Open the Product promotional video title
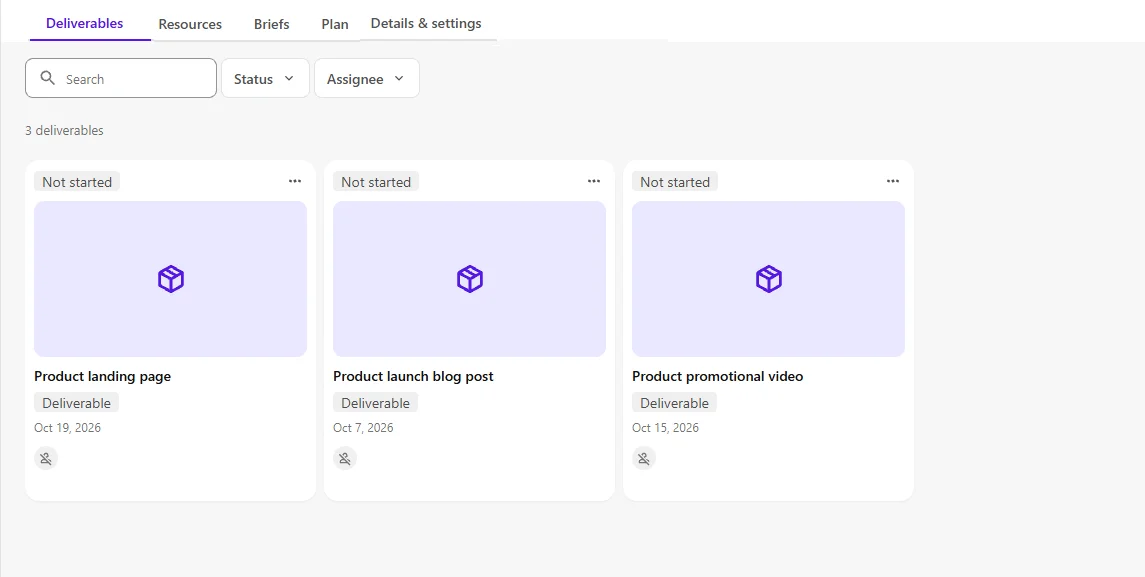 pyautogui.click(x=718, y=377)
